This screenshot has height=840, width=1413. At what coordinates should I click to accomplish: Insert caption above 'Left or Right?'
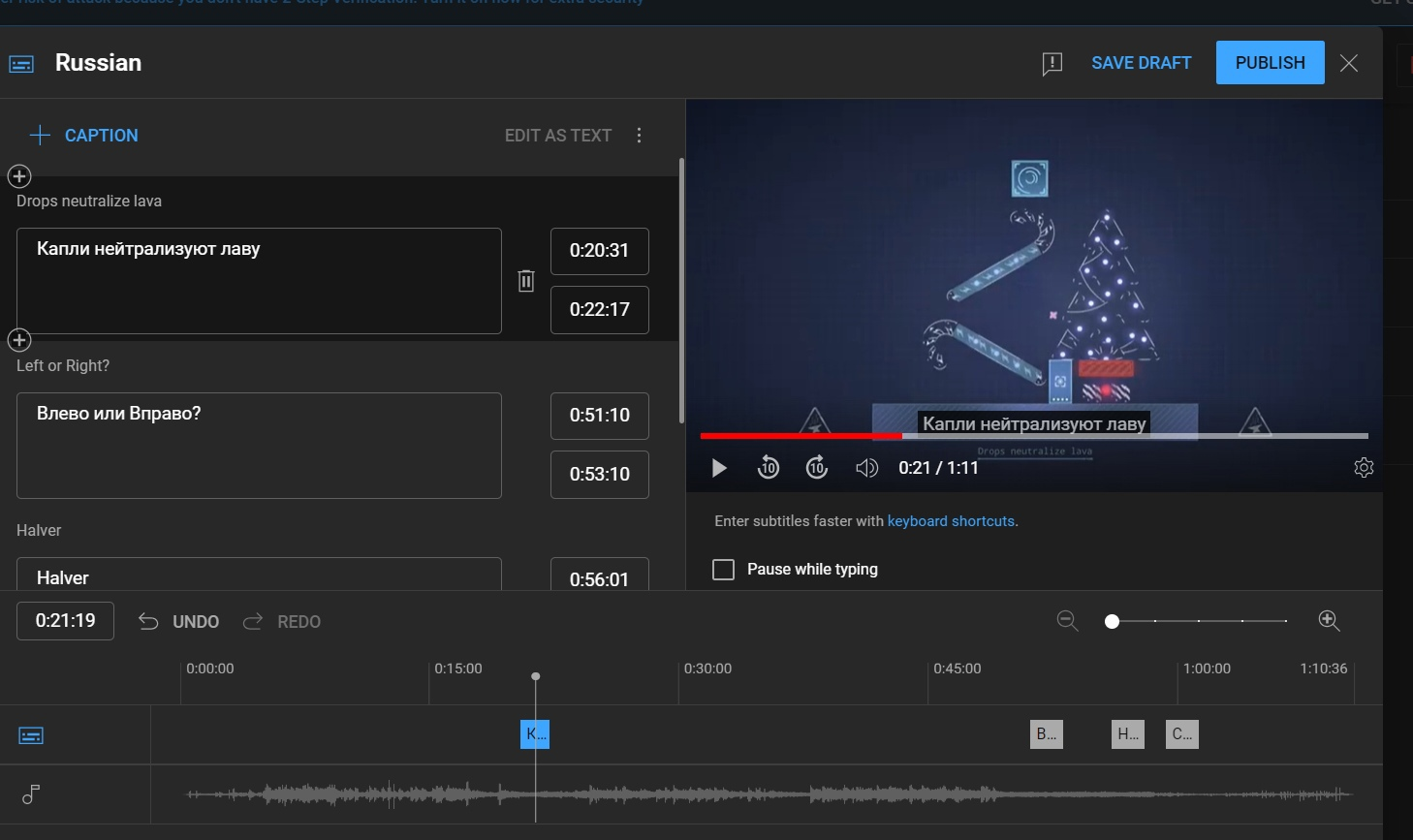click(x=19, y=340)
